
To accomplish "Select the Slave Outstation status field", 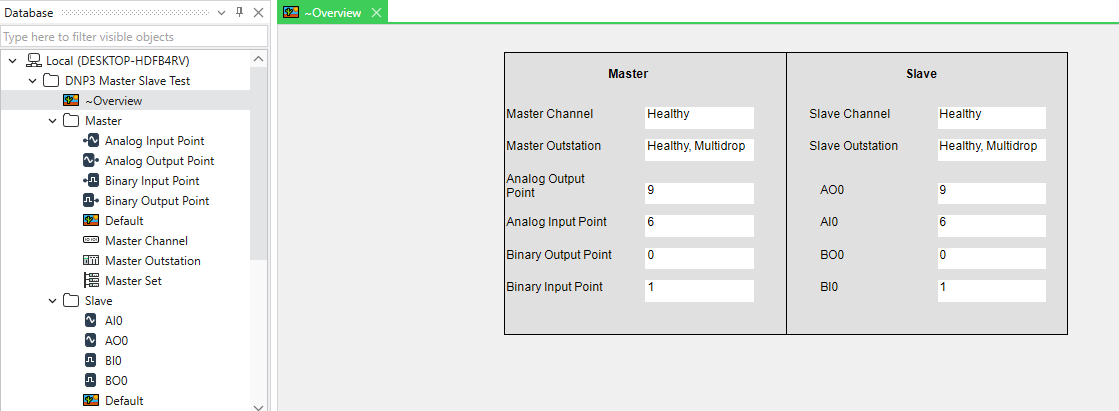I will pyautogui.click(x=992, y=150).
